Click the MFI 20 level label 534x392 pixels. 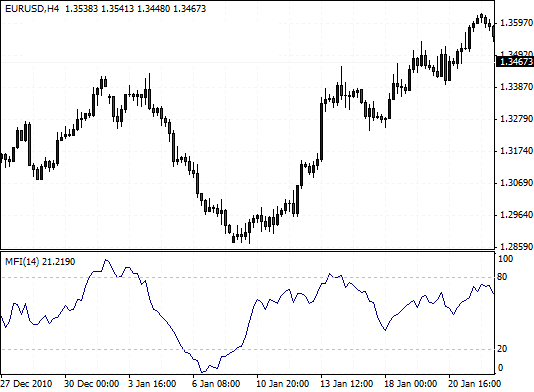pyautogui.click(x=502, y=349)
